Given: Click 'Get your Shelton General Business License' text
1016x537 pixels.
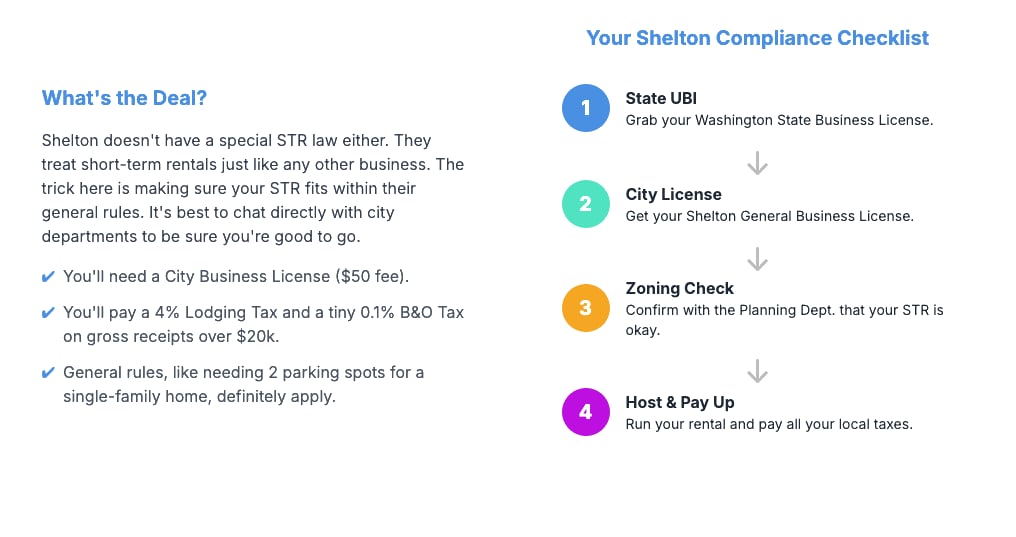Looking at the screenshot, I should tap(769, 216).
